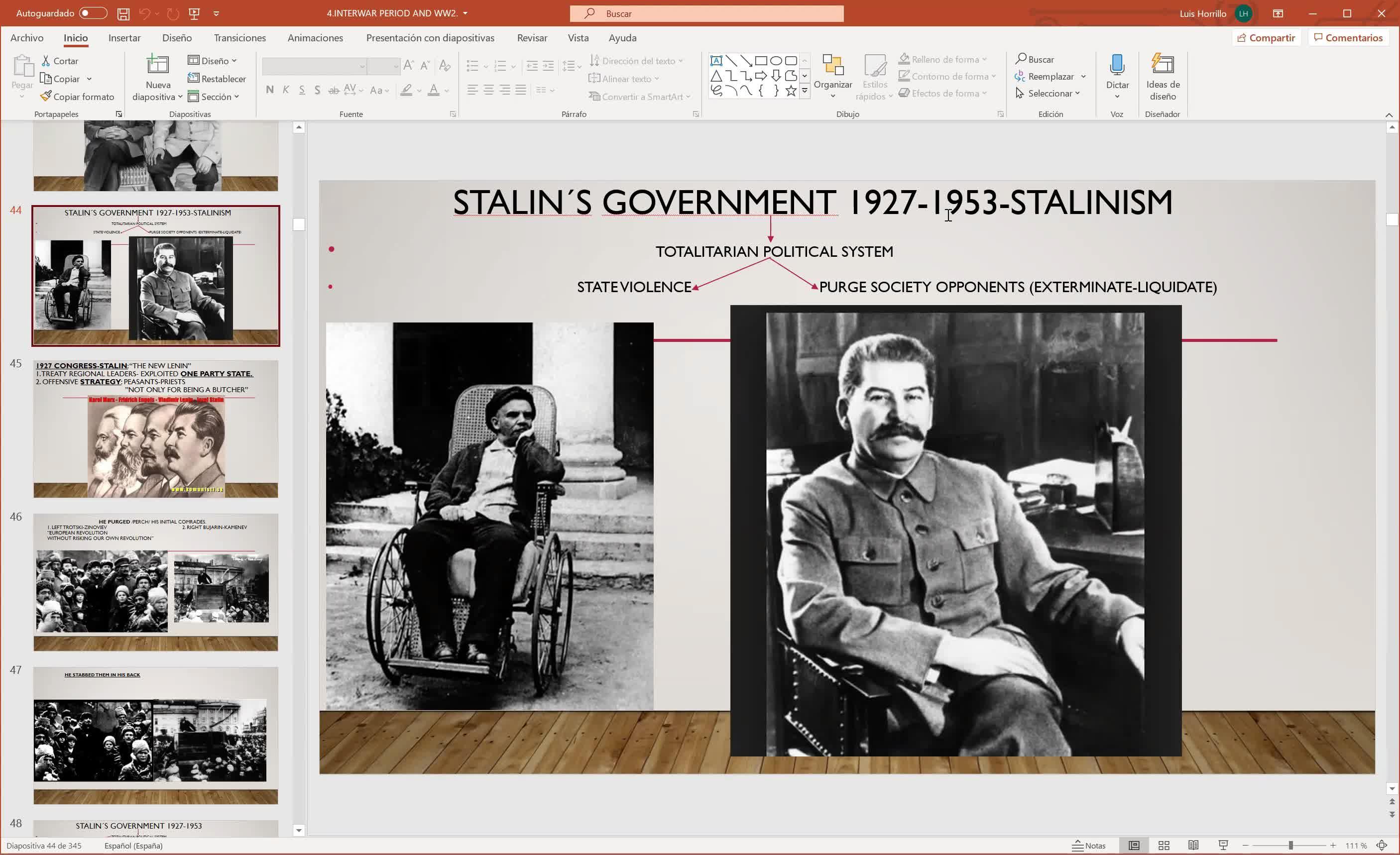Click the Comentarios button
The image size is (1400, 855).
click(x=1348, y=37)
